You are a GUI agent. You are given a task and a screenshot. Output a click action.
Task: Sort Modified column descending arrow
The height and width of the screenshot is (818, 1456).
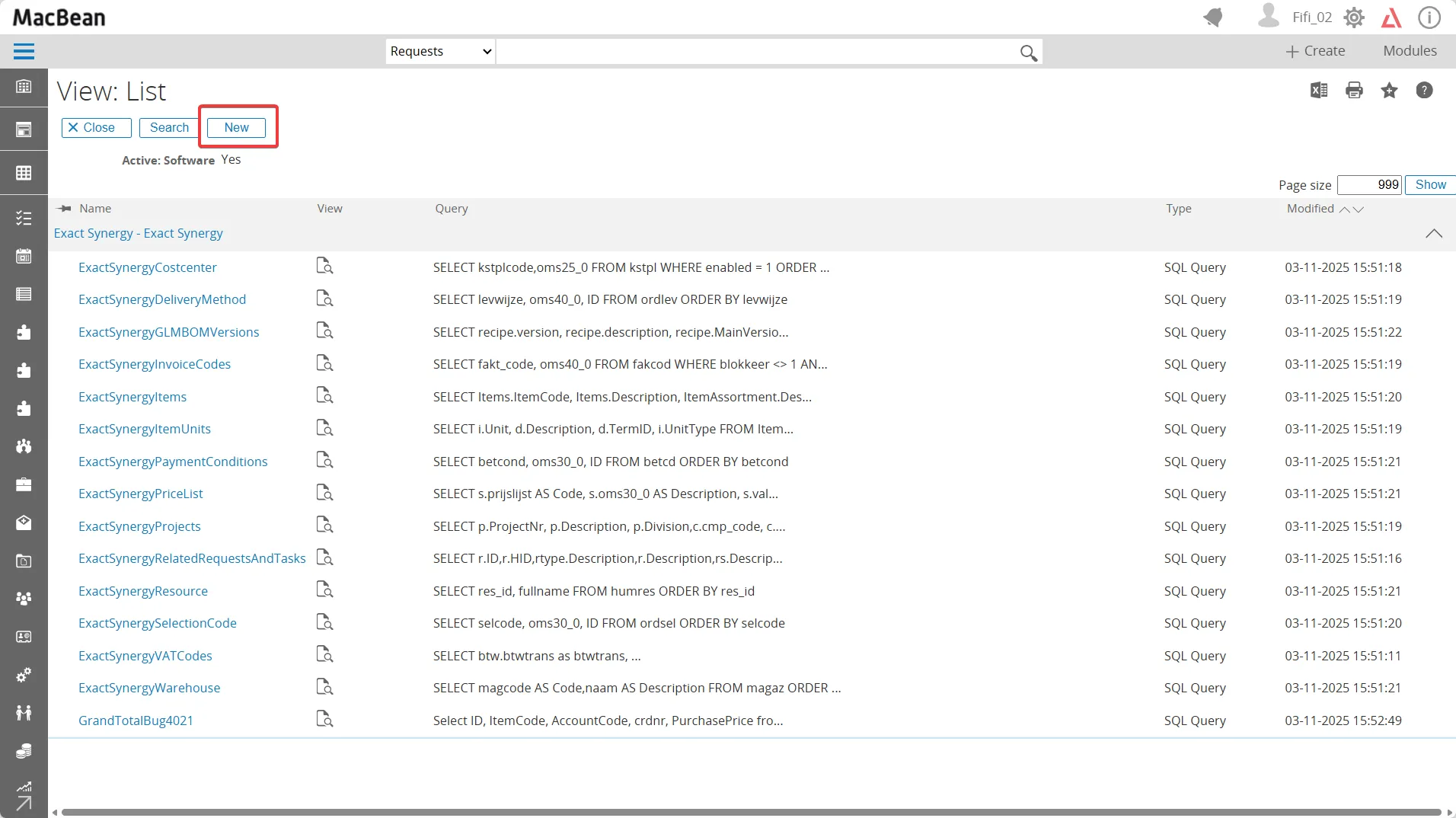pyautogui.click(x=1358, y=209)
